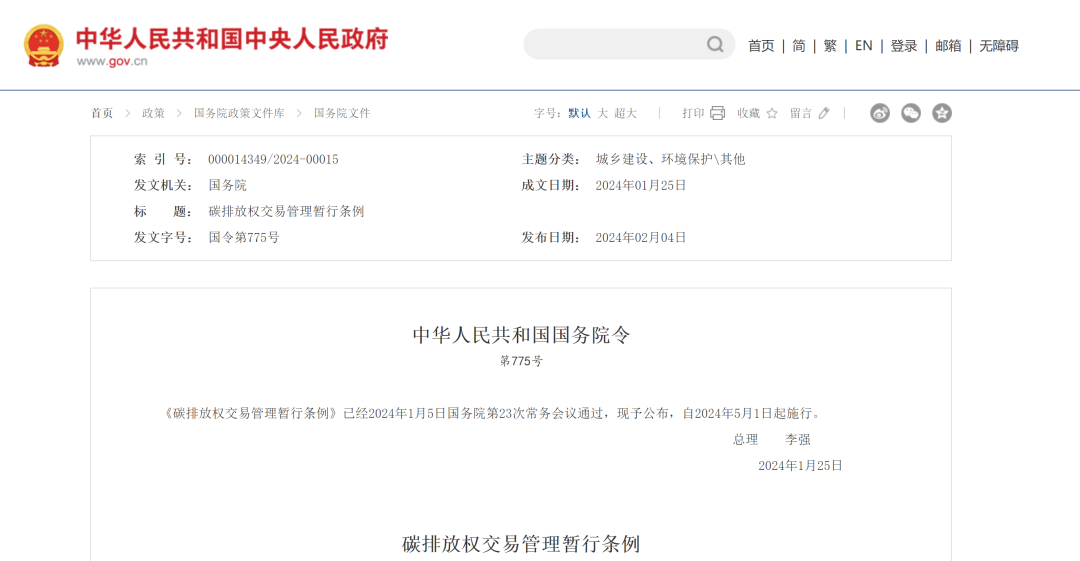Image resolution: width=1080 pixels, height=561 pixels.
Task: Click the pencil icon next to 留言
Action: click(x=824, y=113)
